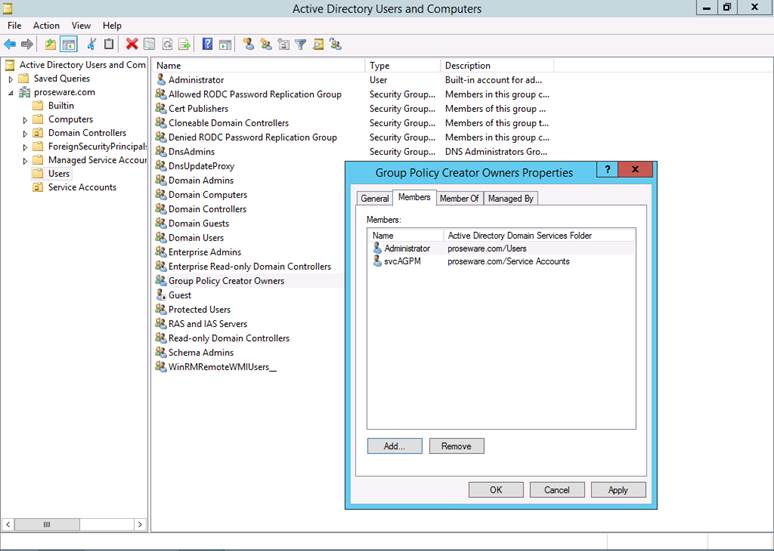This screenshot has width=774, height=551.
Task: Switch to the Member Of tab
Action: 459,198
